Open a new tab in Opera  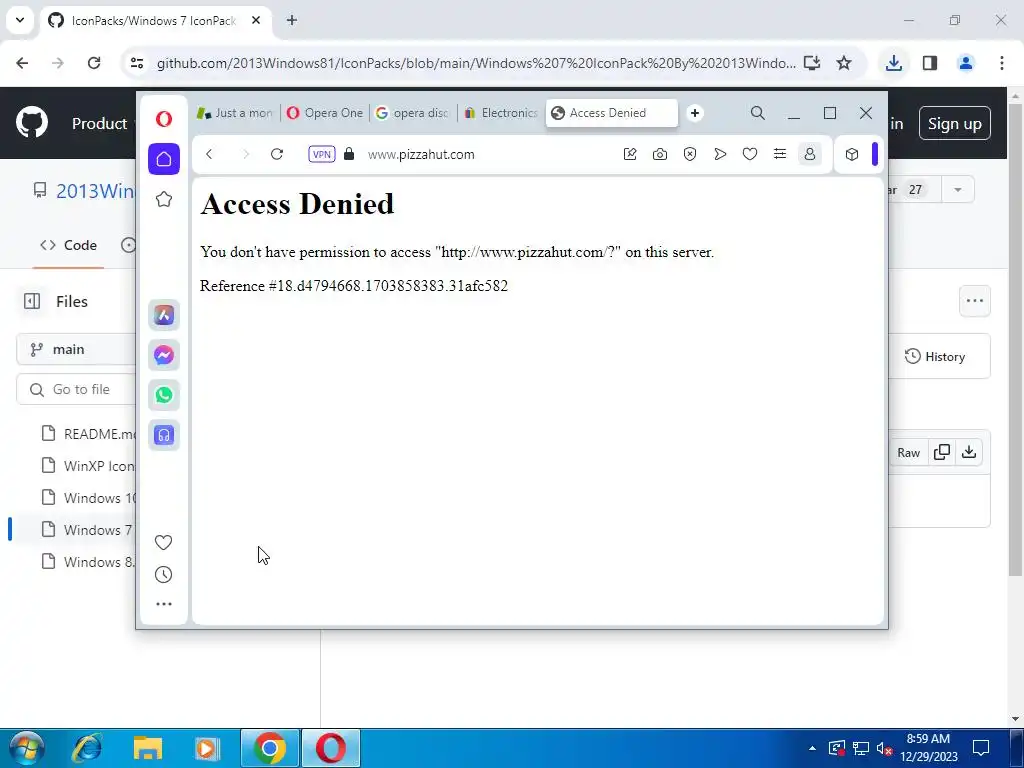pos(695,113)
